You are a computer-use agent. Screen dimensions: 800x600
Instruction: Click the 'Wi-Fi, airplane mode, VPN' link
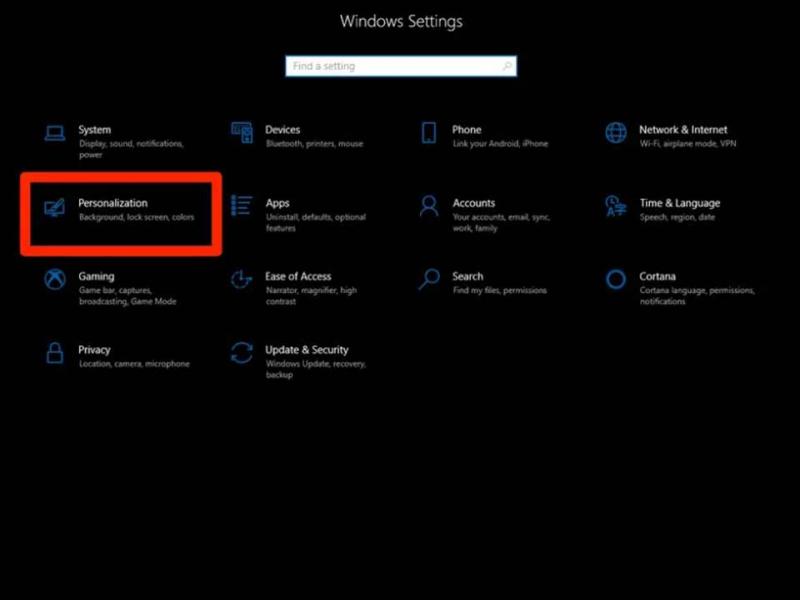tap(690, 143)
